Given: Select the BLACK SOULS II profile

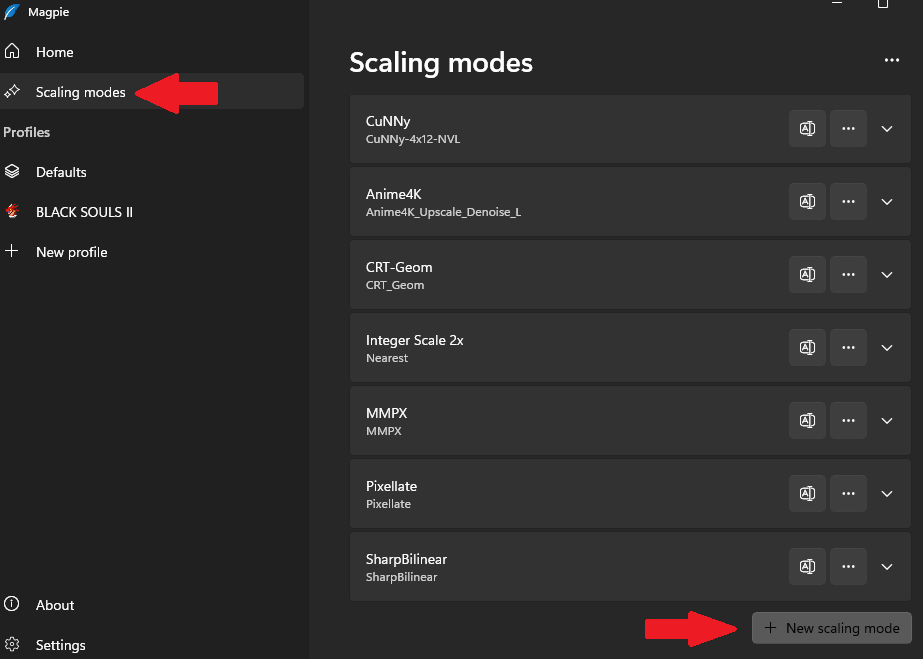Looking at the screenshot, I should [84, 212].
